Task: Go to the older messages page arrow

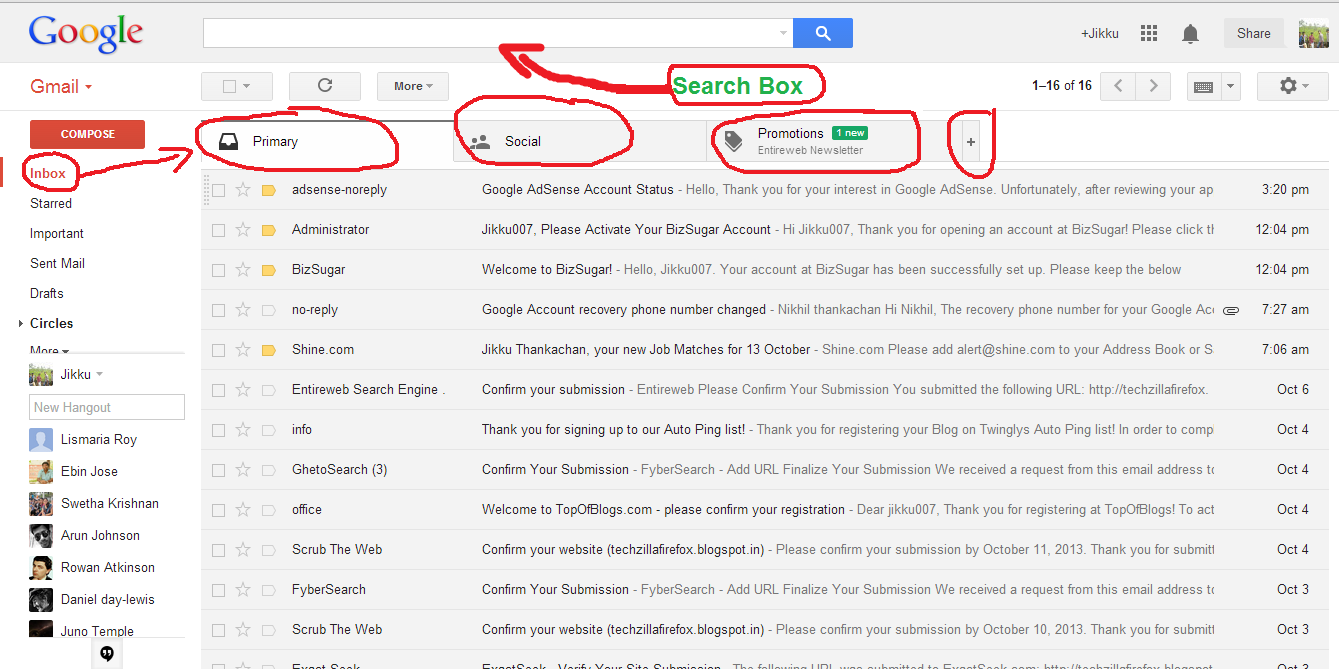Action: pos(1153,86)
